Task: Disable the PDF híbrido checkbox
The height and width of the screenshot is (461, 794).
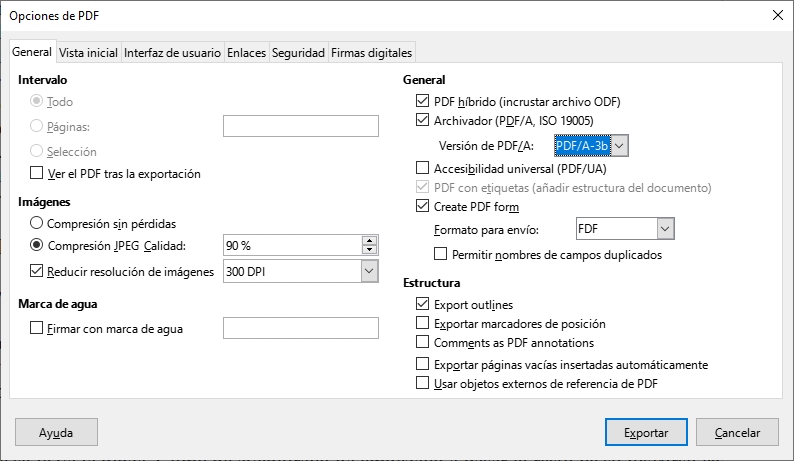Action: tap(422, 102)
